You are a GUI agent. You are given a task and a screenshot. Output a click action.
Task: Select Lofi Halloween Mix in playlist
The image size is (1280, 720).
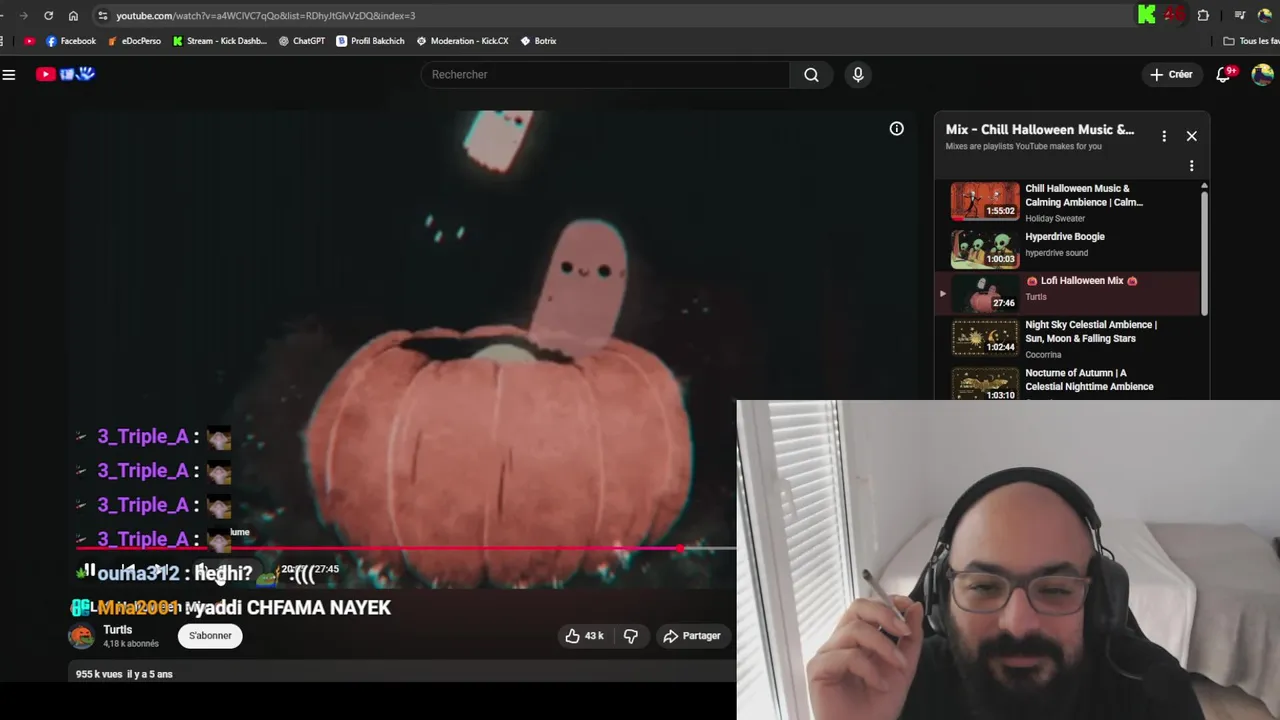pos(1068,294)
